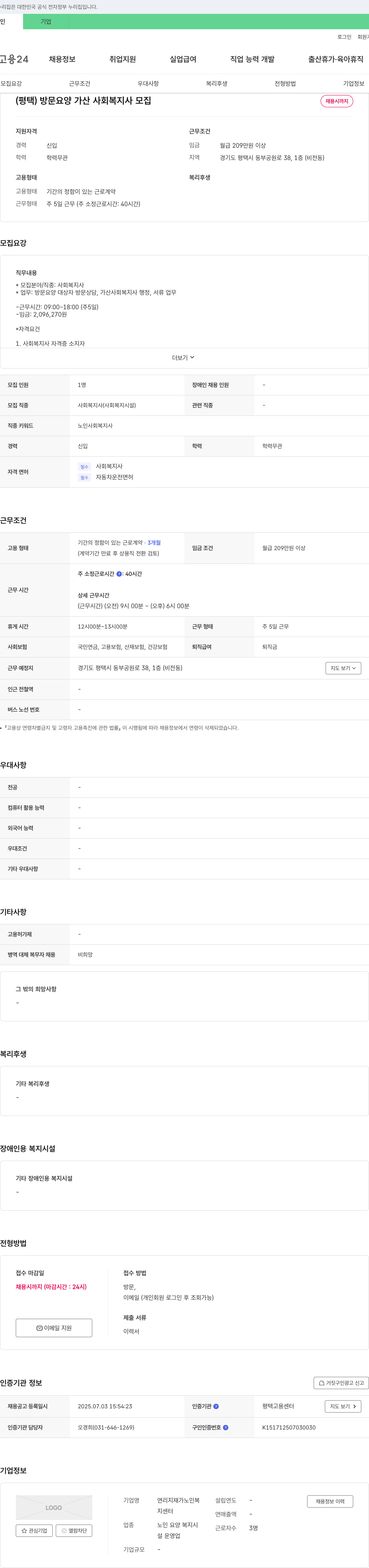The height and width of the screenshot is (1568, 369).
Task: Click 국민연금, 고용보험, 산재보험, 건강보험 cell
Action: (x=122, y=647)
